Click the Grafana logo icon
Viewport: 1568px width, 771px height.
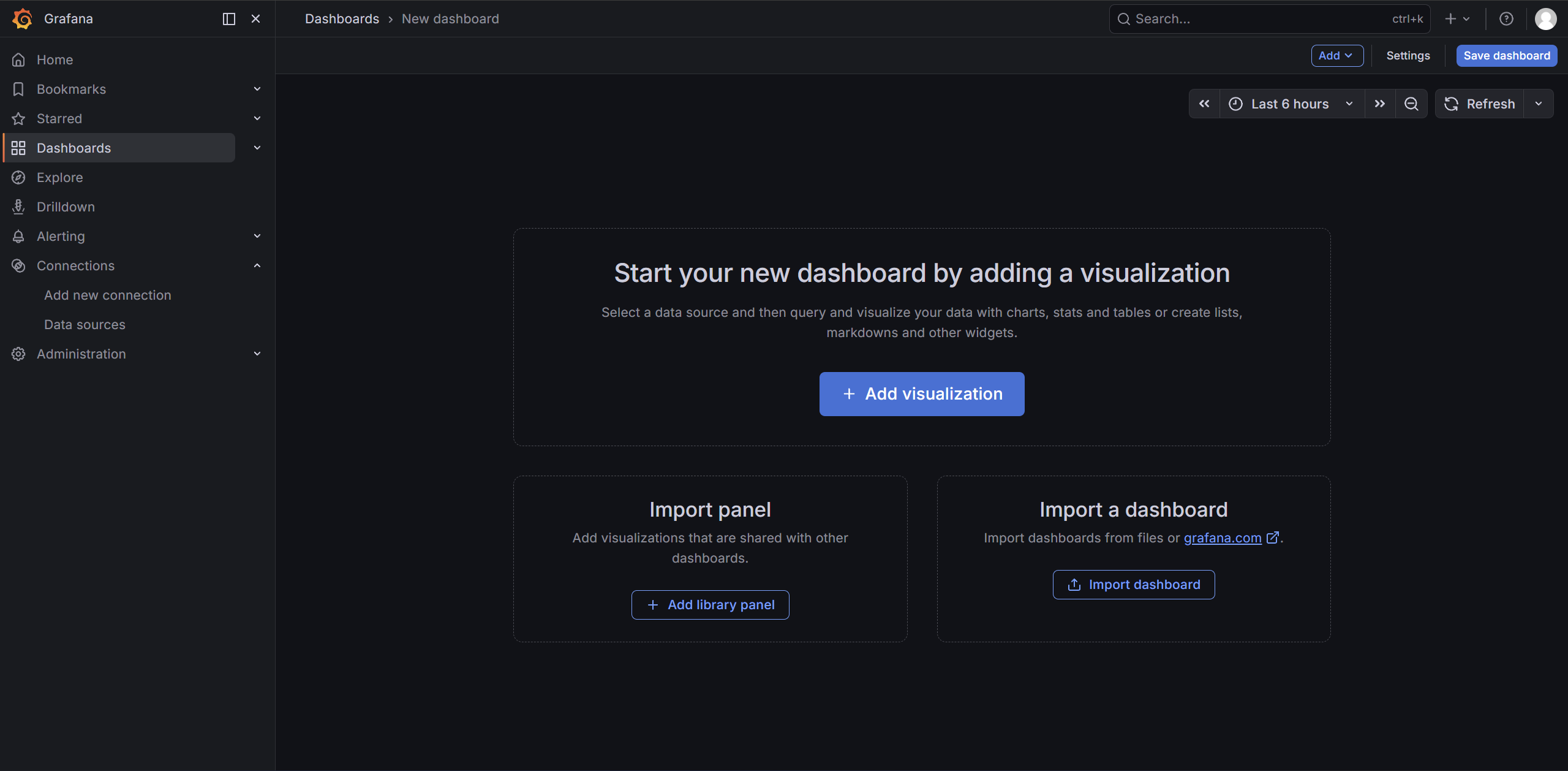tap(23, 19)
